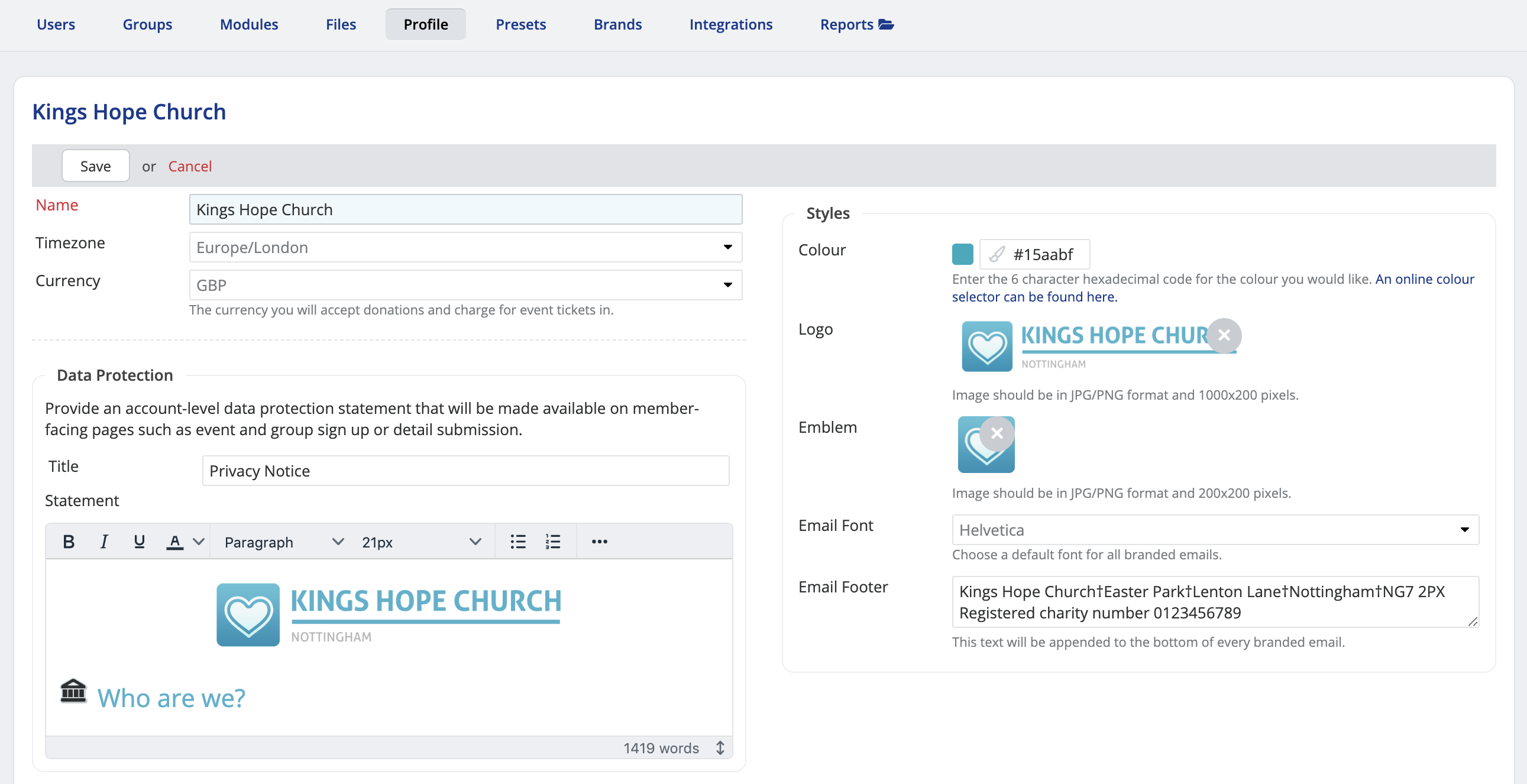This screenshot has height=784, width=1527.
Task: Open the Email Font dropdown
Action: pos(1464,530)
